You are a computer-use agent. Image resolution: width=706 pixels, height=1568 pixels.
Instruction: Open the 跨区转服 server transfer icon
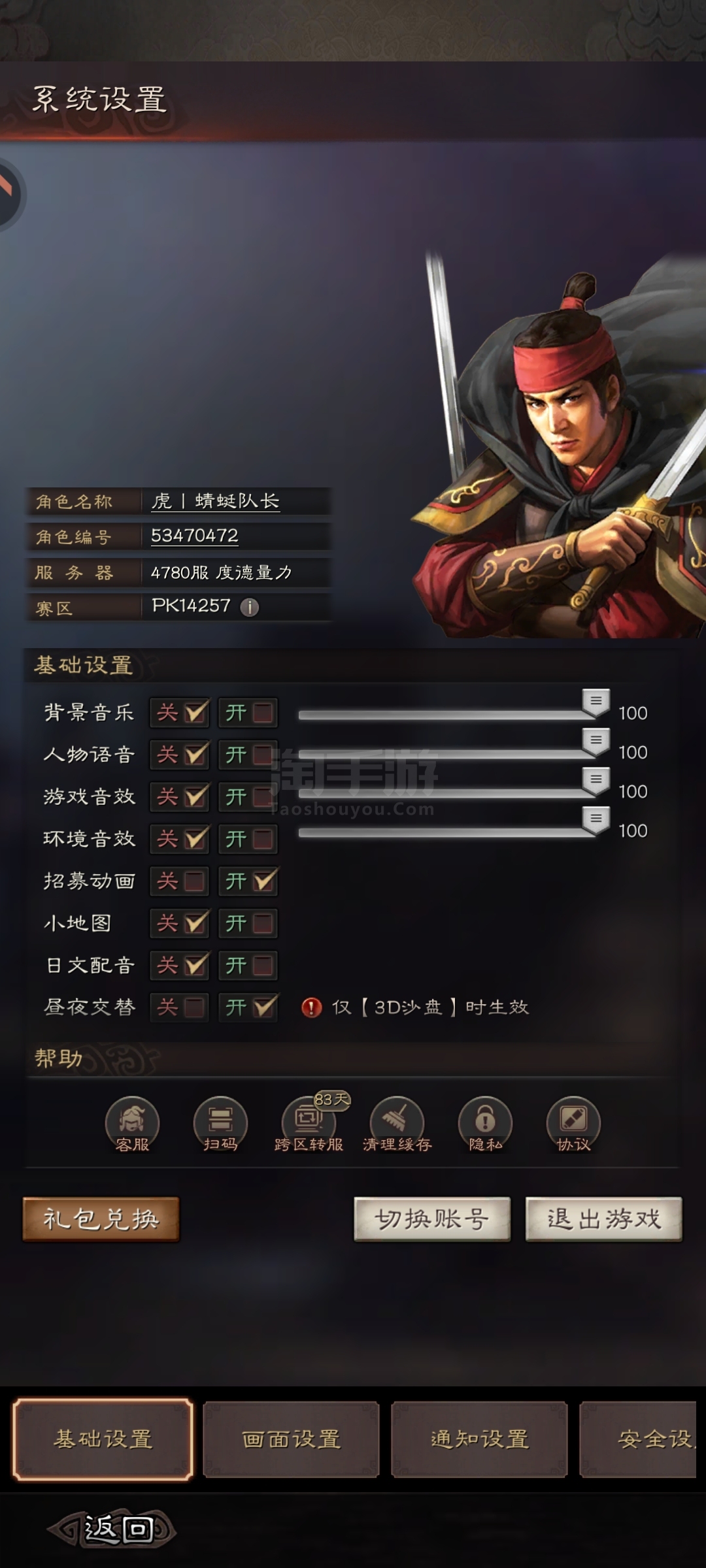[x=309, y=1124]
